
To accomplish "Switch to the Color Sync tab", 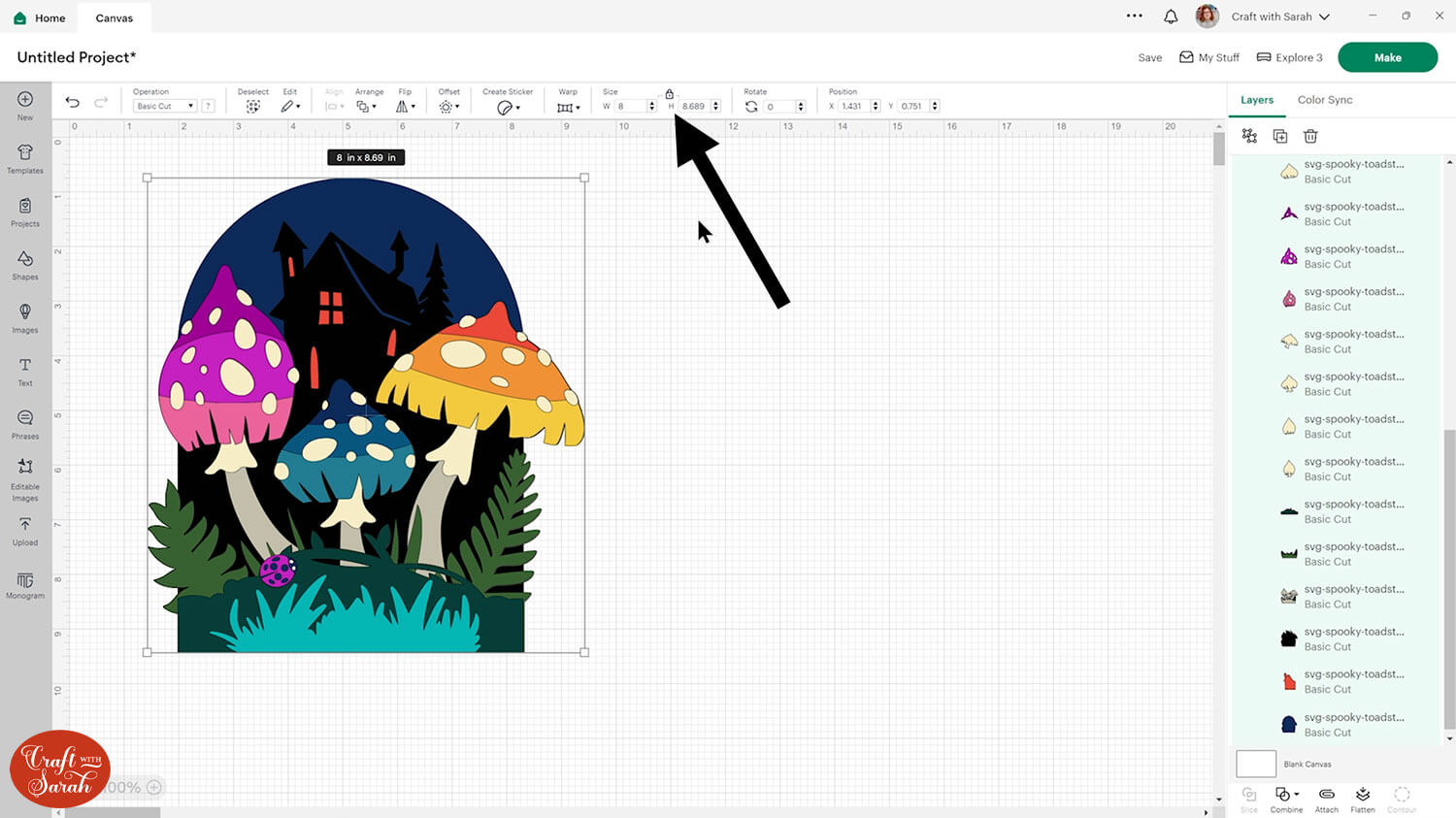I will tap(1324, 100).
